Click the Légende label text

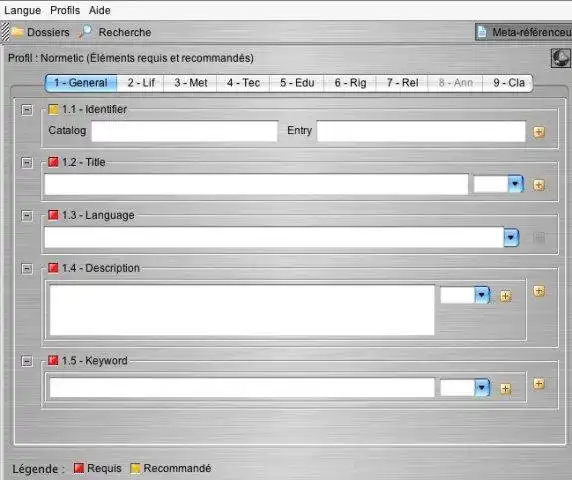[x=38, y=469]
